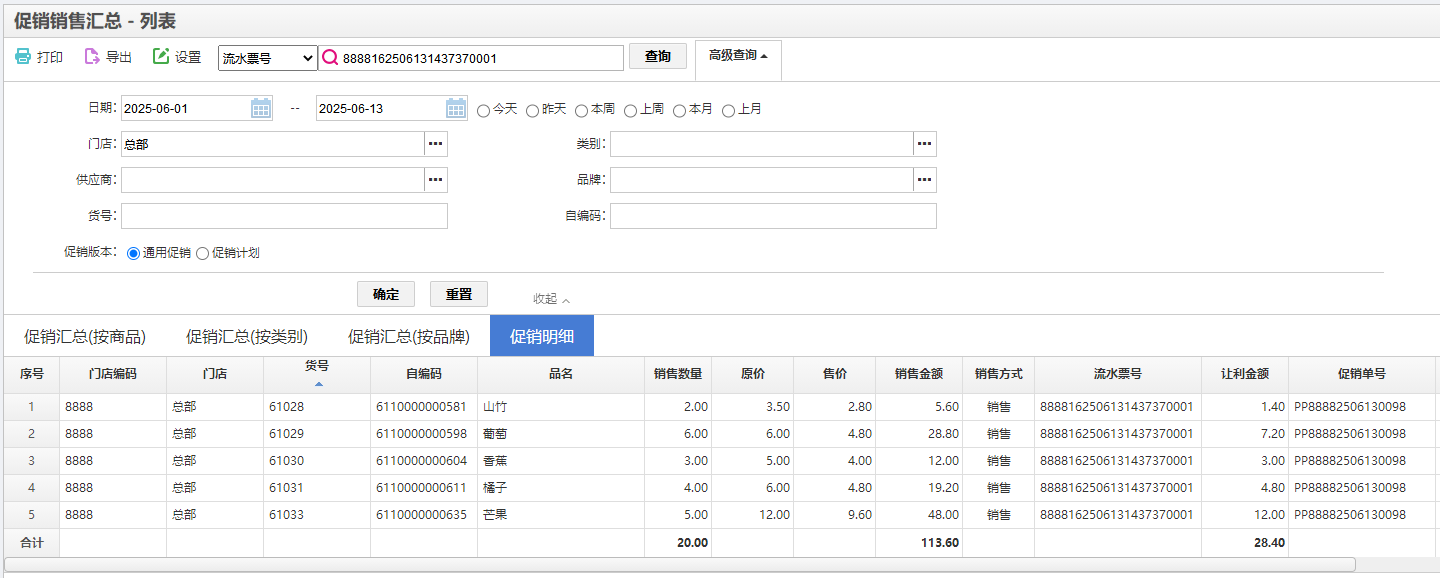Click sort arrow under 货号 header
The image size is (1440, 578).
[318, 384]
